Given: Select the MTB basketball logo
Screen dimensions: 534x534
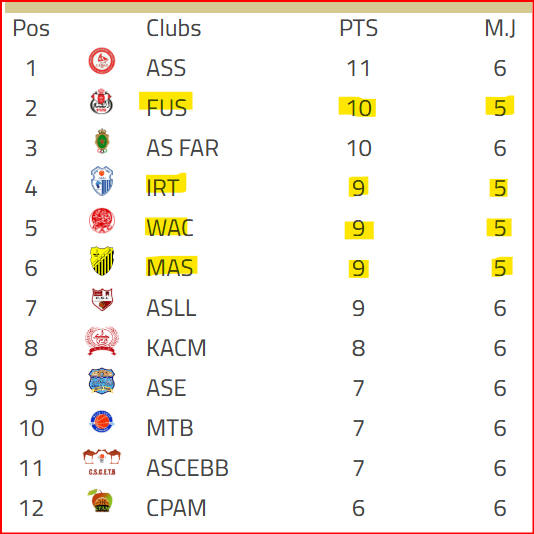Looking at the screenshot, I should point(101,422).
